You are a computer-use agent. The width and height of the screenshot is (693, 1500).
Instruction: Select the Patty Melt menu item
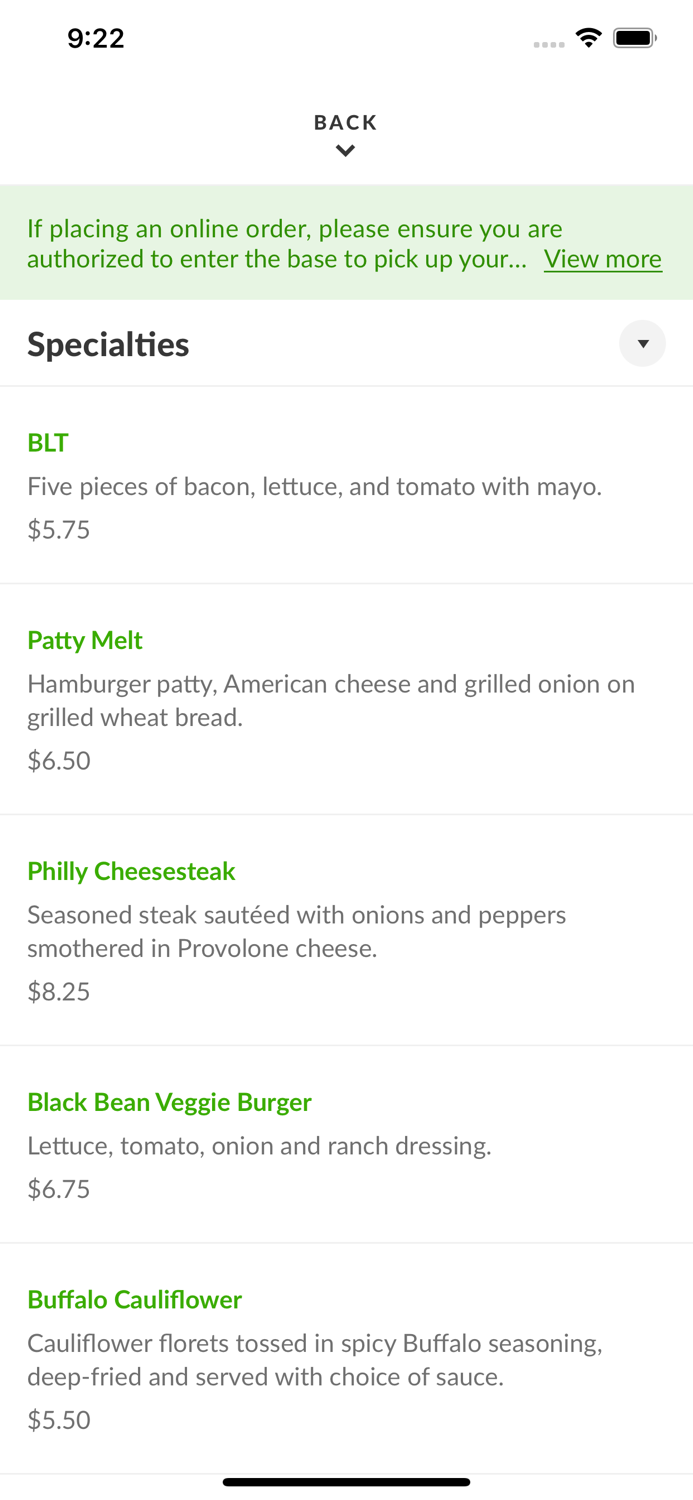click(x=85, y=640)
